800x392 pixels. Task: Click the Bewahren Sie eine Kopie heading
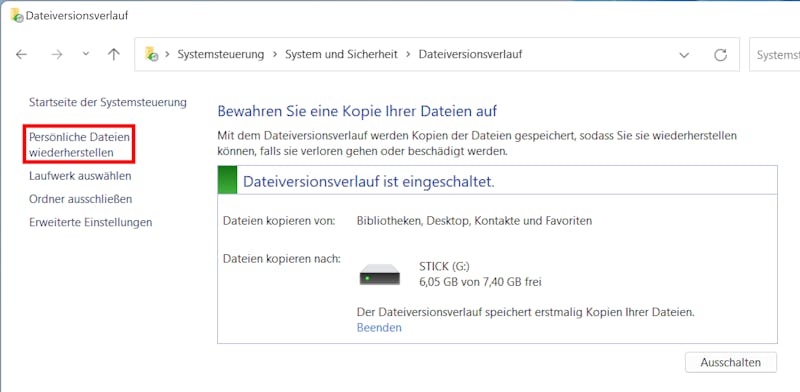tap(357, 111)
